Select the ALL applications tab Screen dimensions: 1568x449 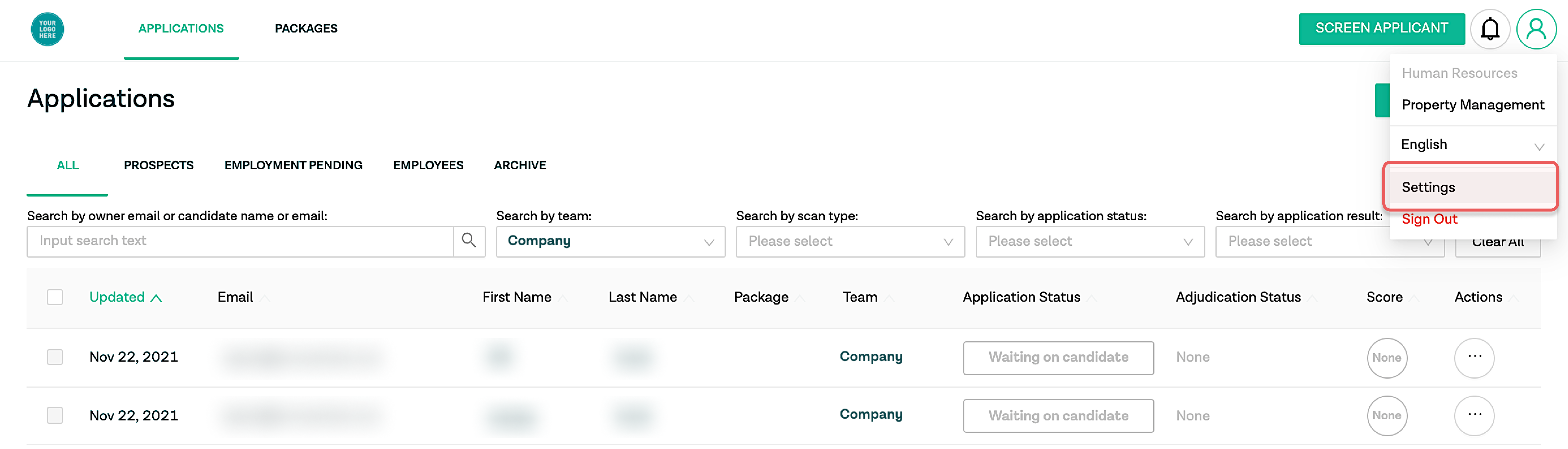point(68,165)
